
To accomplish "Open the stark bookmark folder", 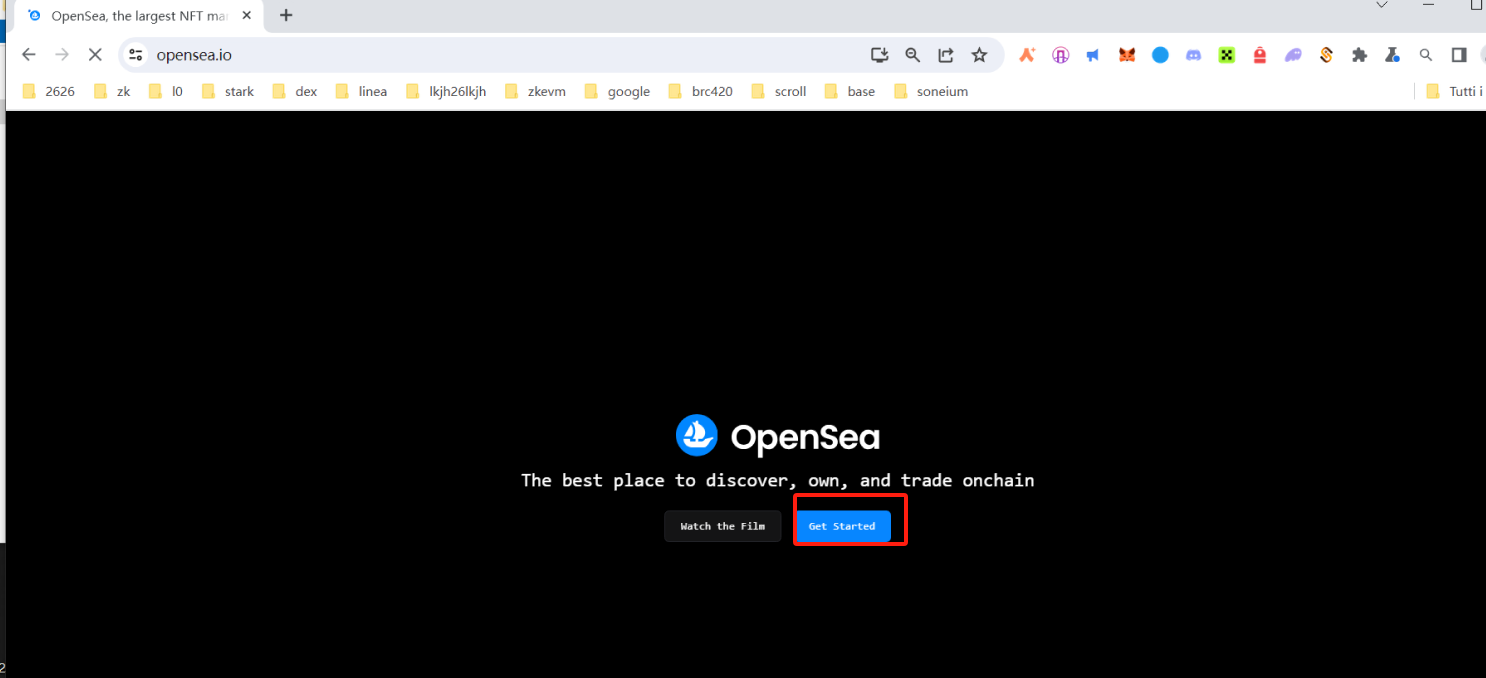I will pos(228,91).
